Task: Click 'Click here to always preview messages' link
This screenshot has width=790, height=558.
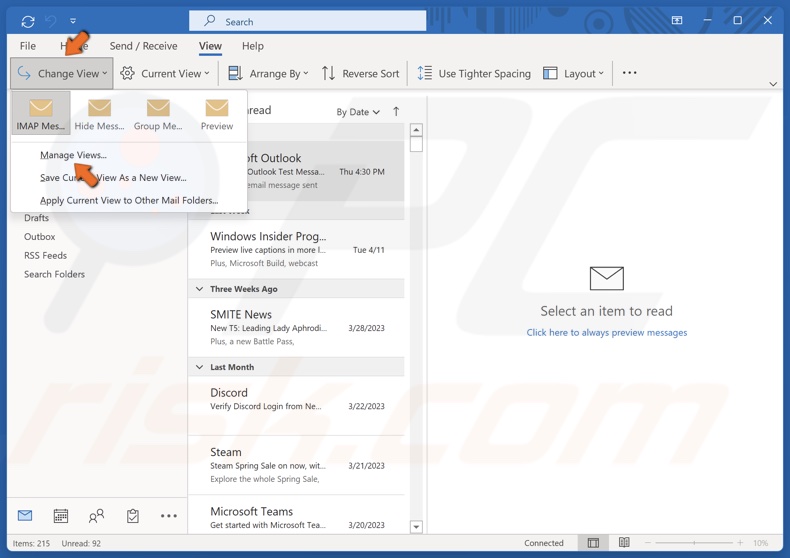Action: pos(607,332)
